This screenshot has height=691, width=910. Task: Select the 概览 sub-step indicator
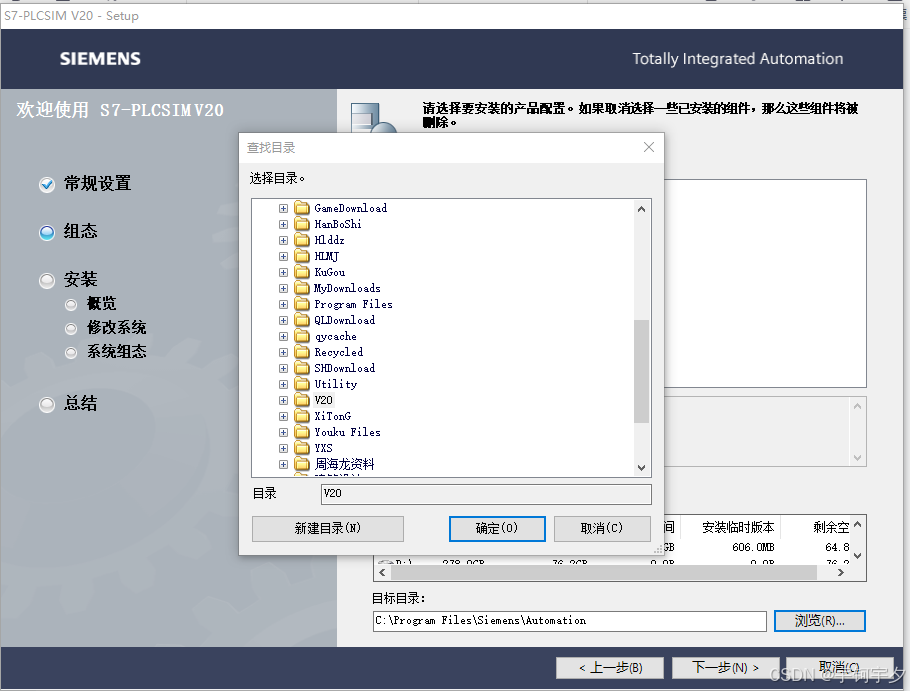71,305
